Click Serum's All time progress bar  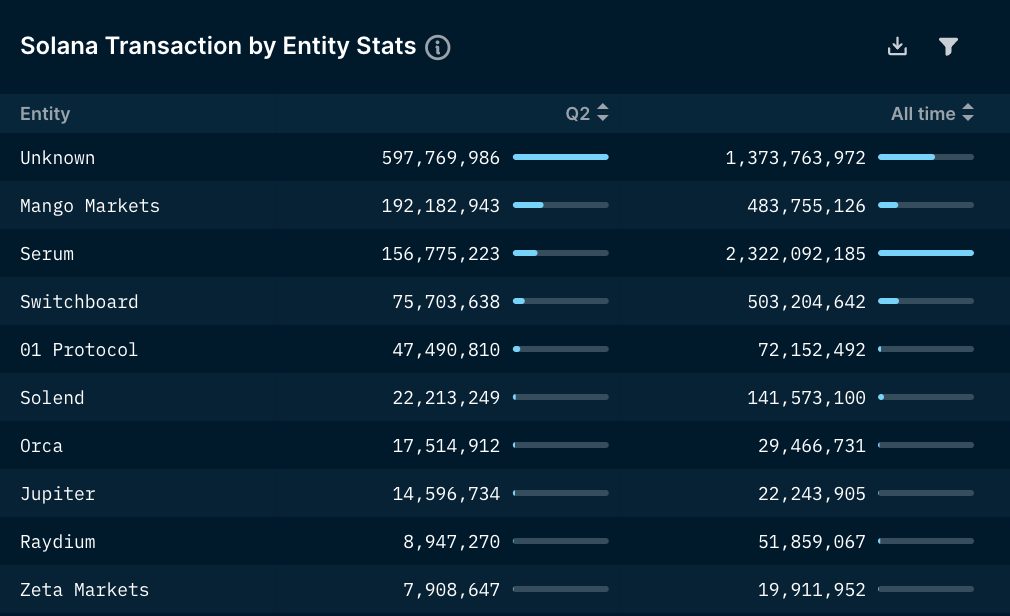point(925,253)
